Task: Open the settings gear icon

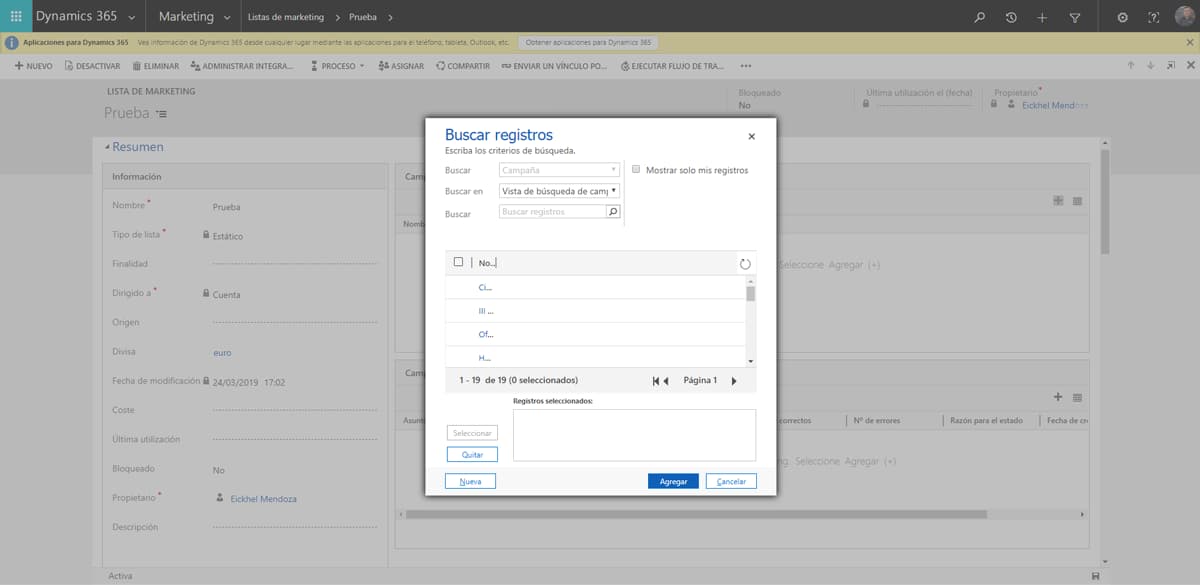Action: (1122, 17)
